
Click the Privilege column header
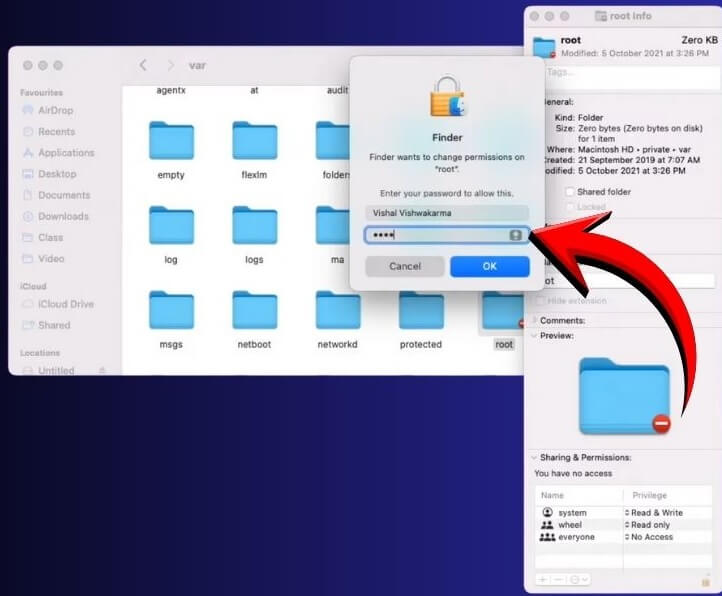tap(649, 495)
